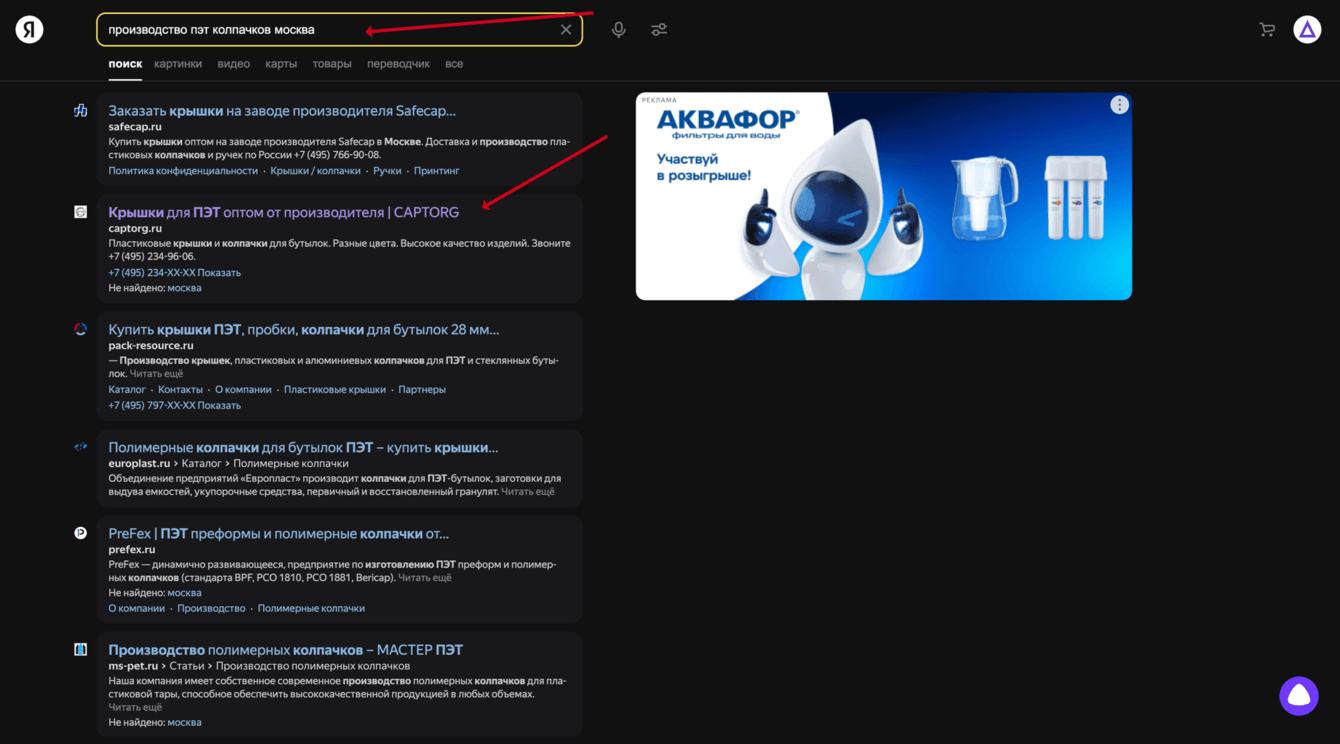Click the prefex.ru domain link
This screenshot has height=744, width=1340.
coord(132,549)
